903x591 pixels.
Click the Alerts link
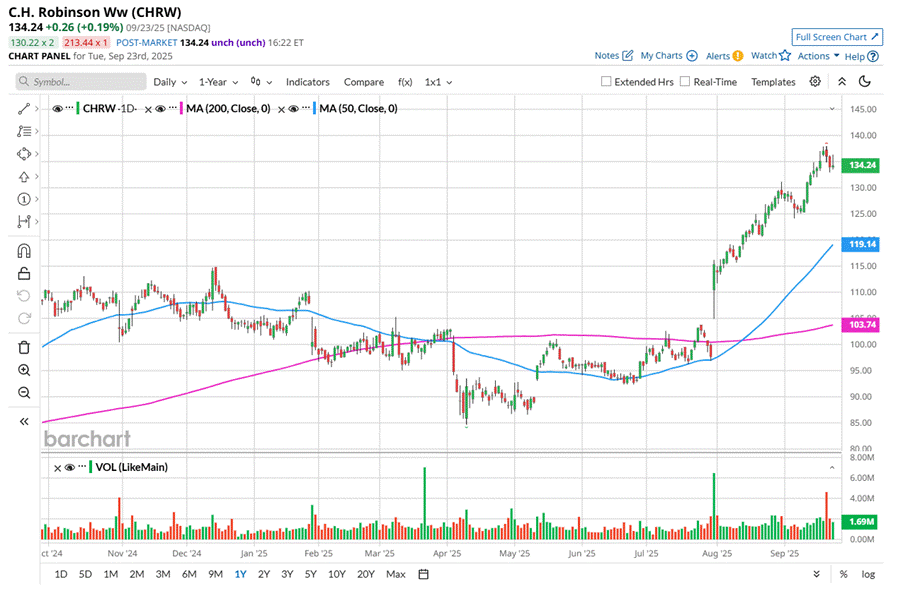(x=718, y=56)
